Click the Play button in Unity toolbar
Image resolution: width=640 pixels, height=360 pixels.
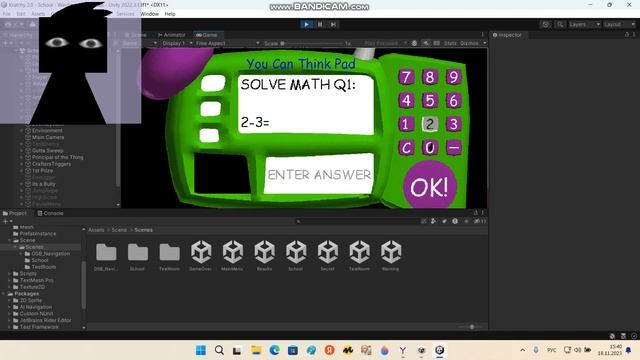pos(306,24)
